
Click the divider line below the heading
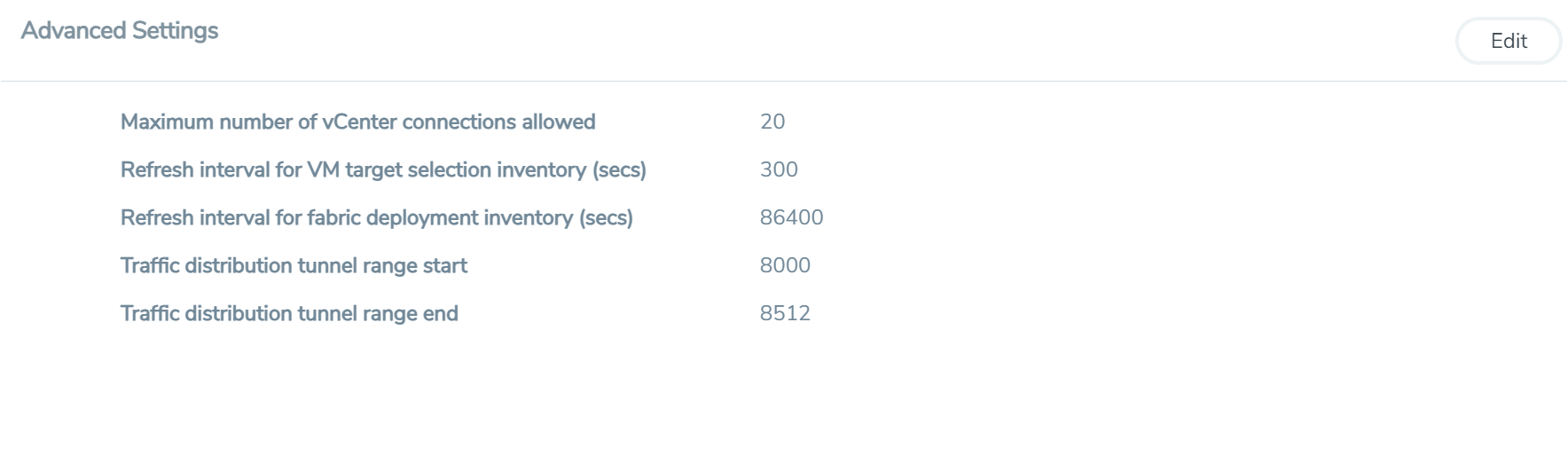tap(784, 81)
